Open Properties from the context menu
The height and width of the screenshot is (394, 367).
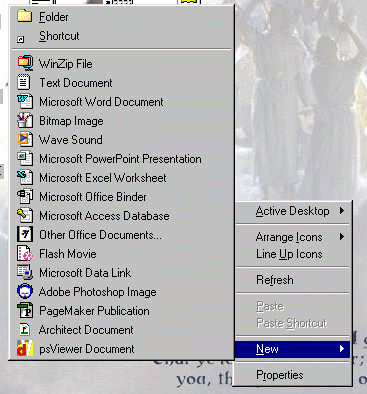click(293, 375)
